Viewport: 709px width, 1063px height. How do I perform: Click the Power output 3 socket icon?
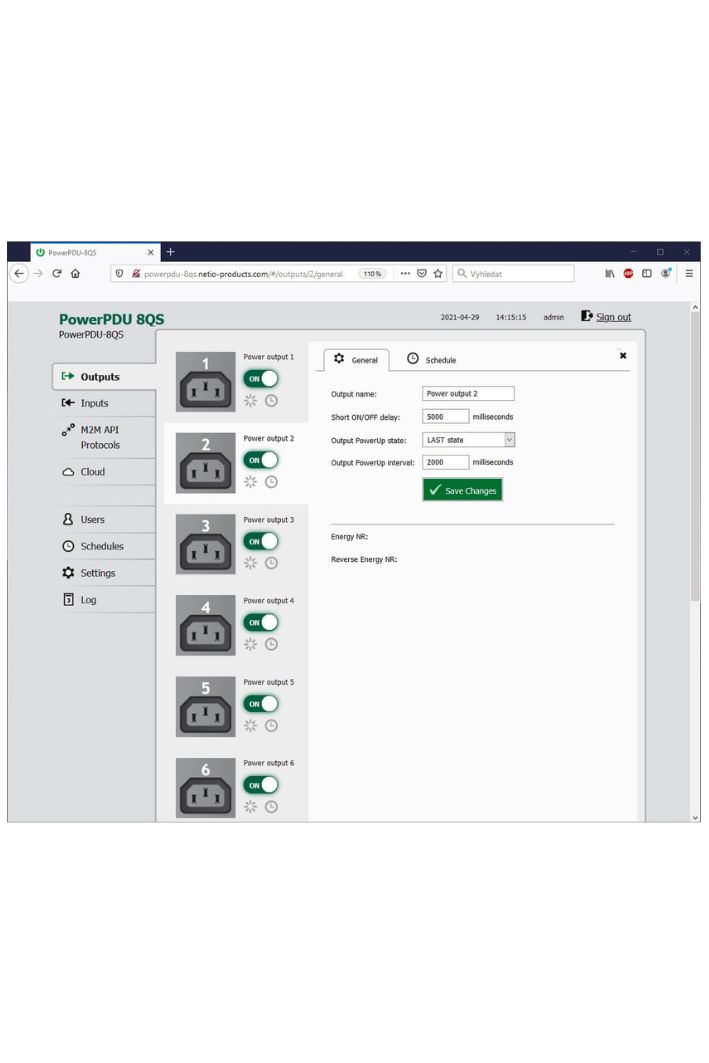point(206,545)
